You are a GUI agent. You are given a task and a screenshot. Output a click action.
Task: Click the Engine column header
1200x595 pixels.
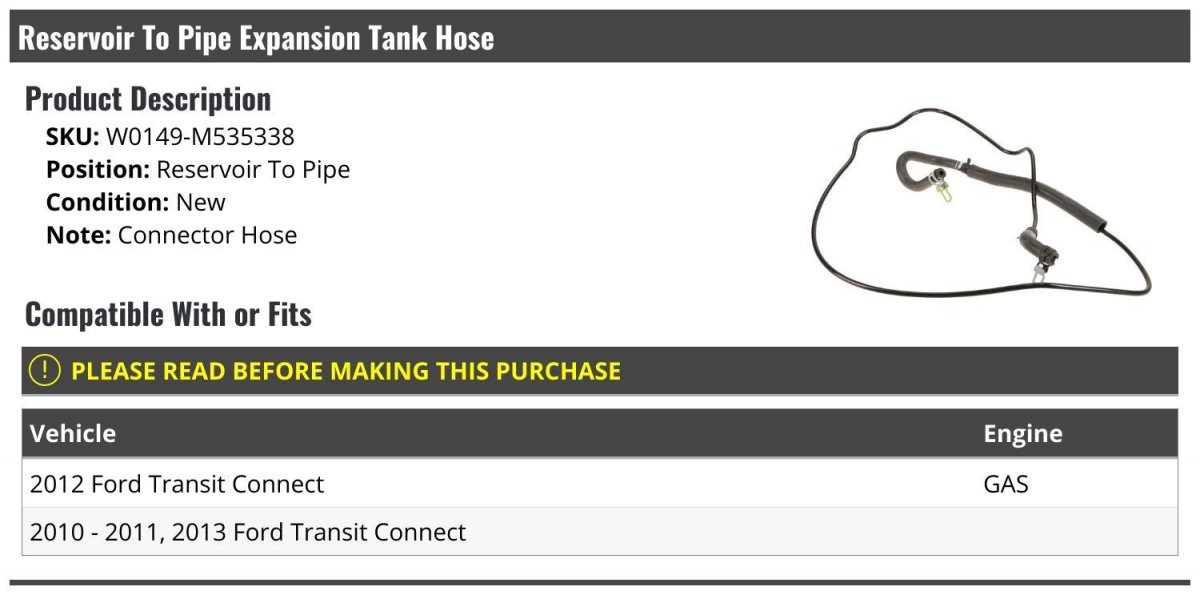click(1023, 434)
